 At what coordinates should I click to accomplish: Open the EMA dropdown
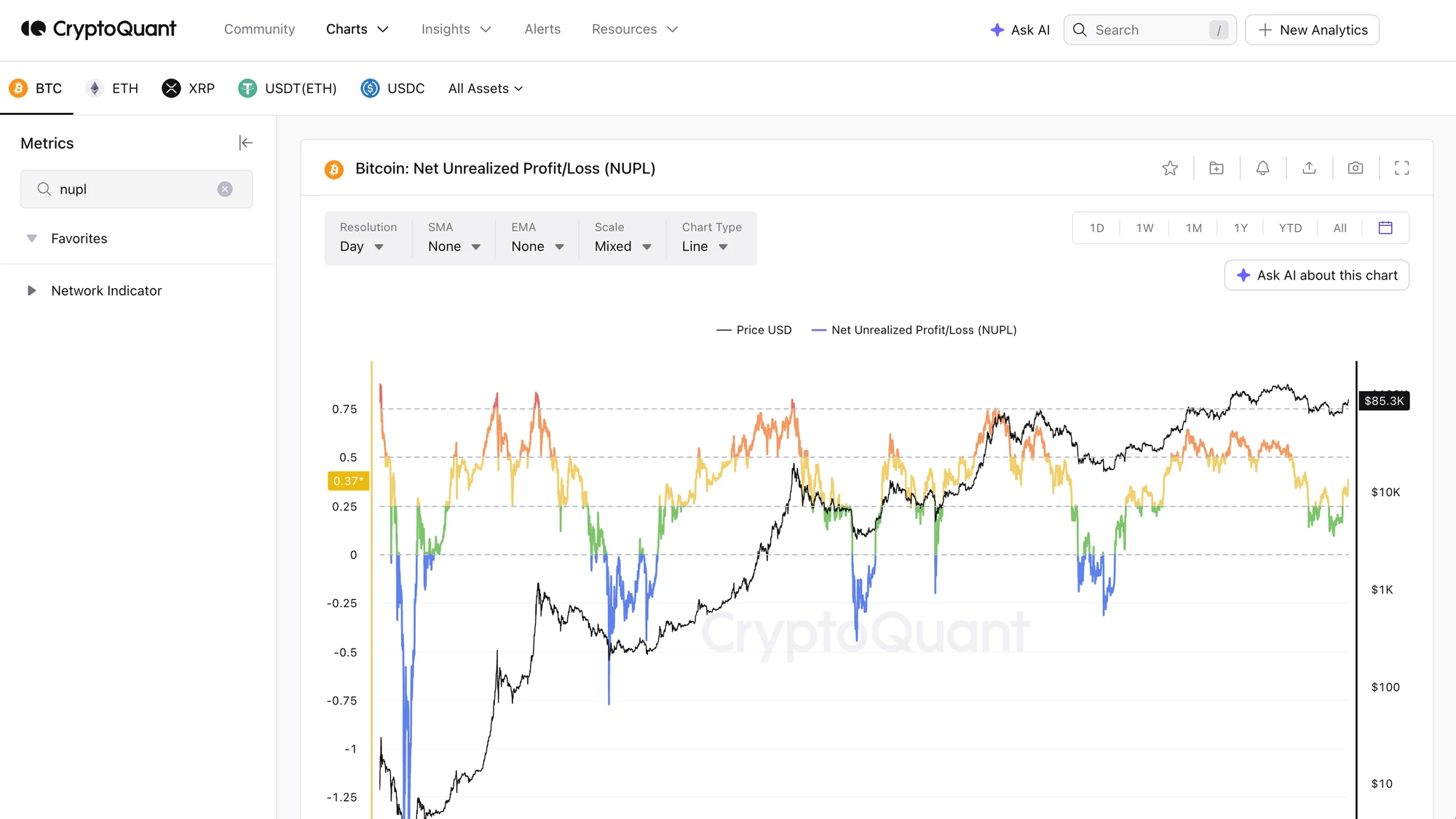point(537,238)
